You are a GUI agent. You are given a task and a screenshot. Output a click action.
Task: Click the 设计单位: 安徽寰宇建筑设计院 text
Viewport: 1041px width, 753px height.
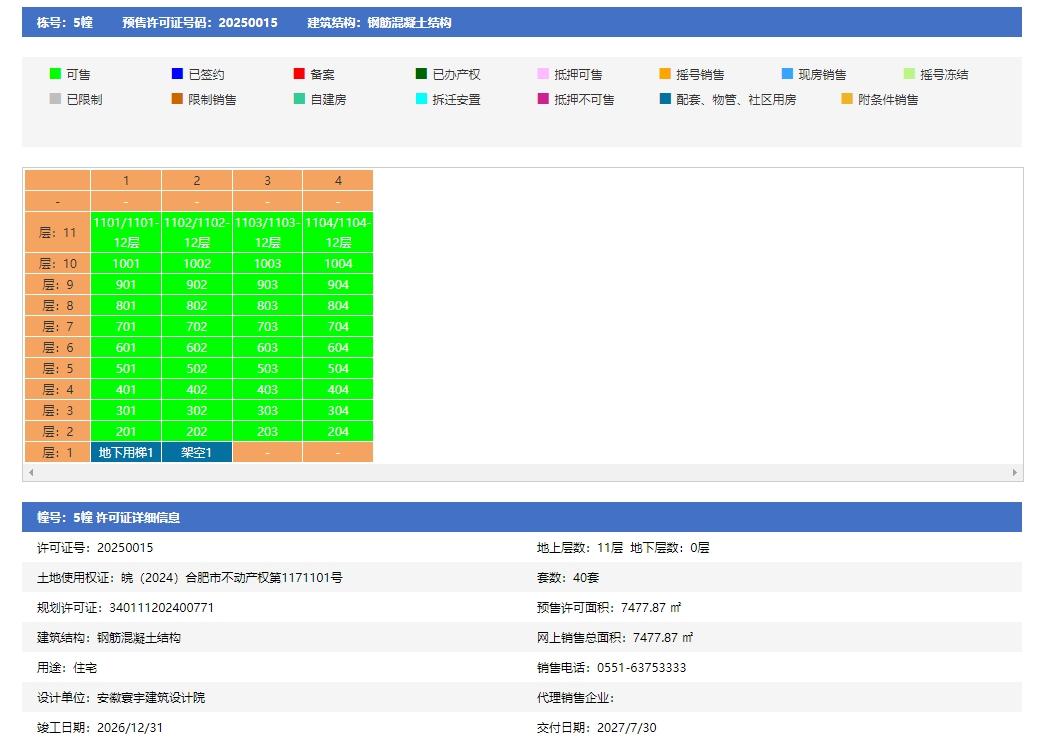point(121,697)
